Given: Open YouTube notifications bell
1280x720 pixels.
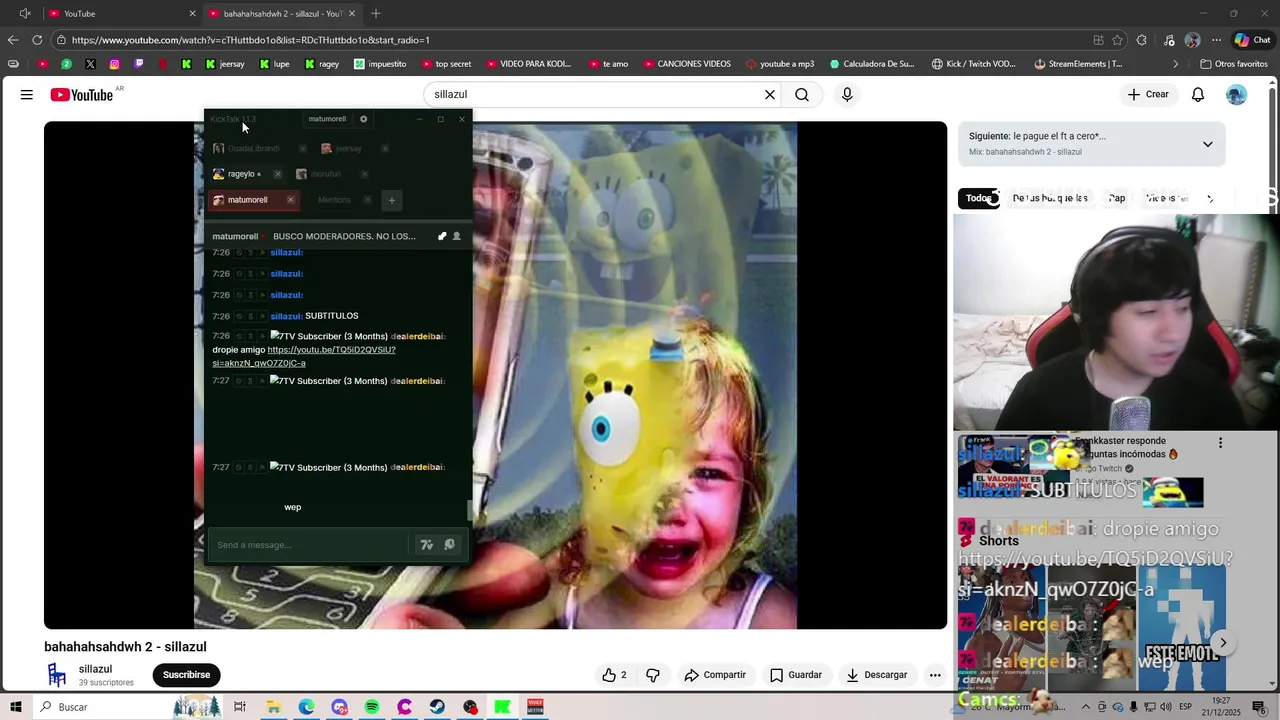Looking at the screenshot, I should 1198,95.
